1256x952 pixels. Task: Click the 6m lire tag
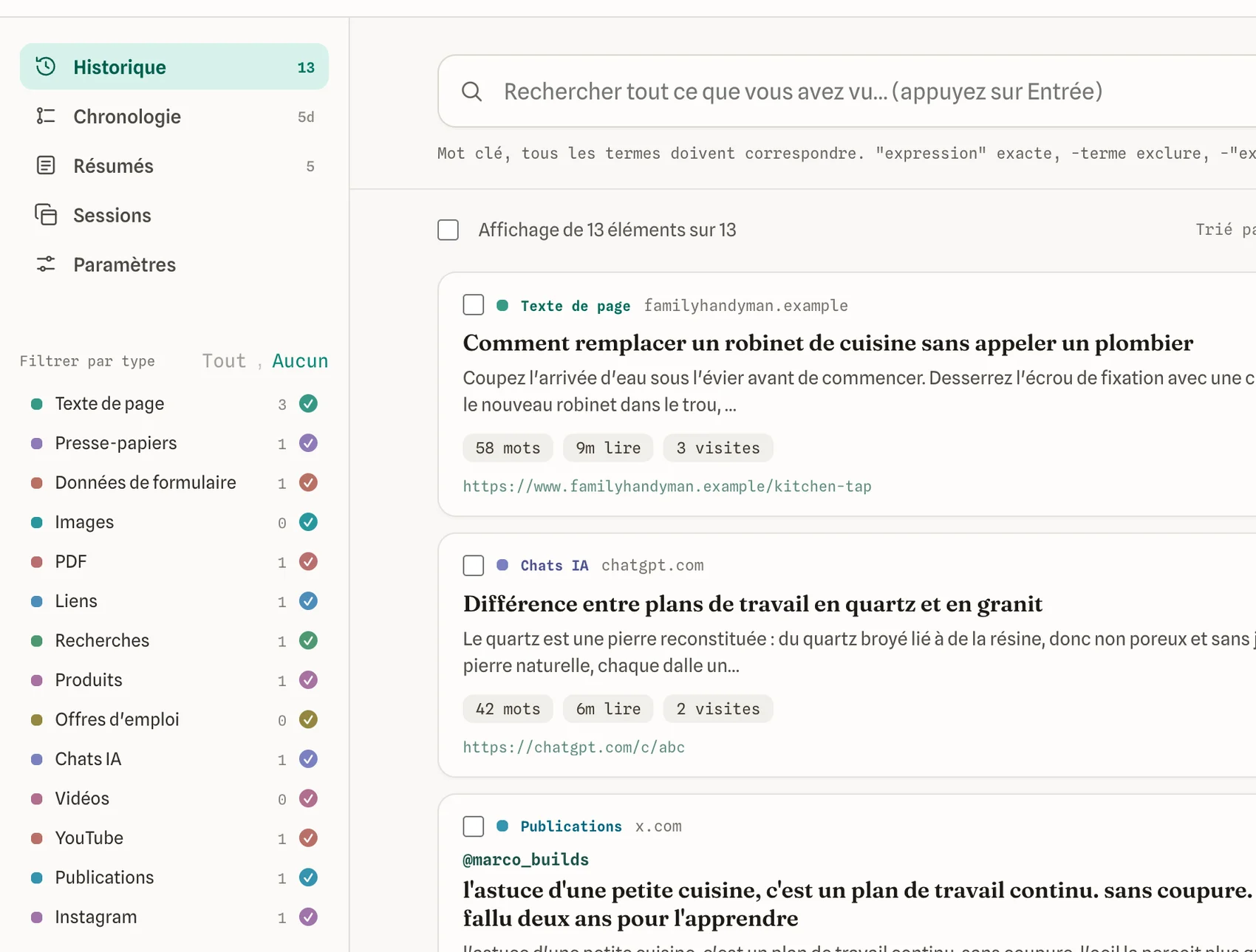click(608, 708)
